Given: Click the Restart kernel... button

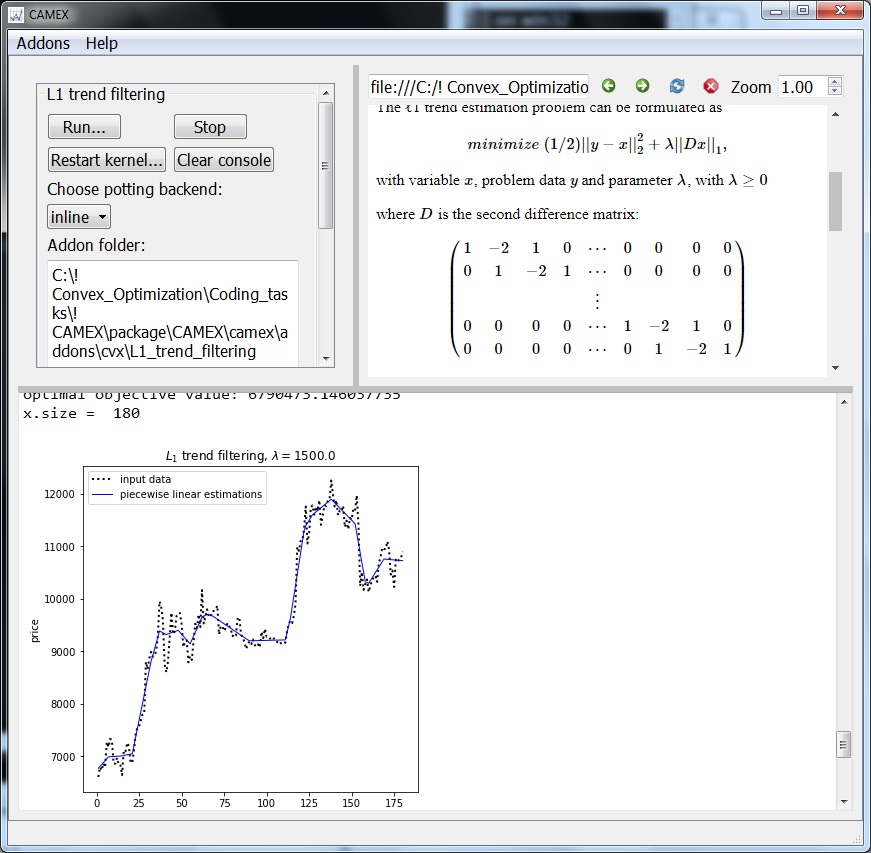Looking at the screenshot, I should pos(107,160).
